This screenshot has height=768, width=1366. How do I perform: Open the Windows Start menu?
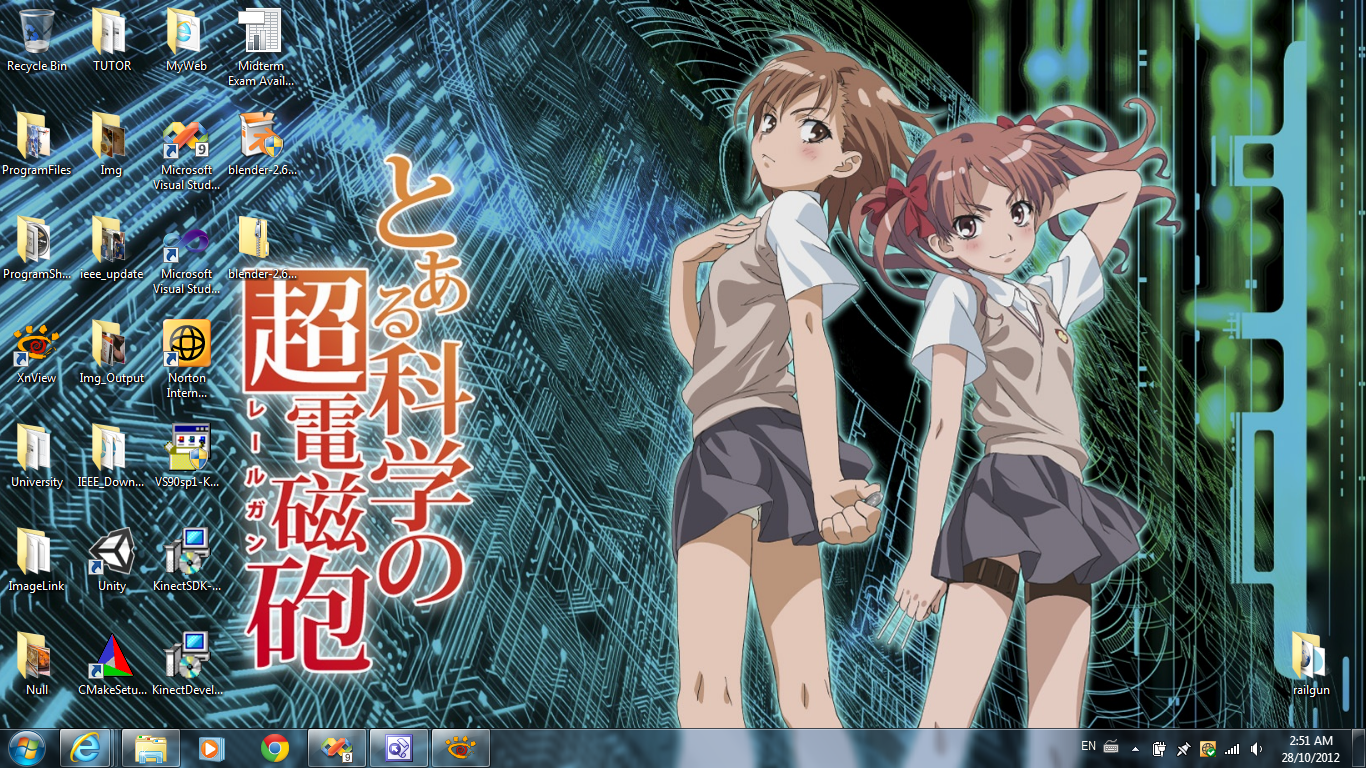click(x=26, y=748)
